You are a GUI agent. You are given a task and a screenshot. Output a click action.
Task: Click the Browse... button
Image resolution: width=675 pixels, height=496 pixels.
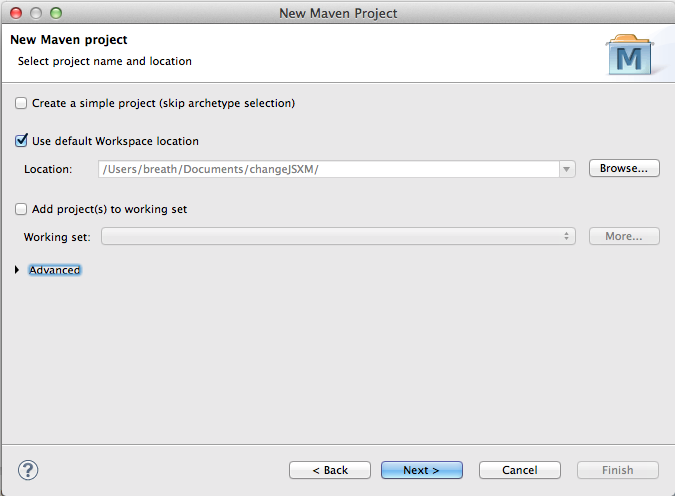coord(624,169)
